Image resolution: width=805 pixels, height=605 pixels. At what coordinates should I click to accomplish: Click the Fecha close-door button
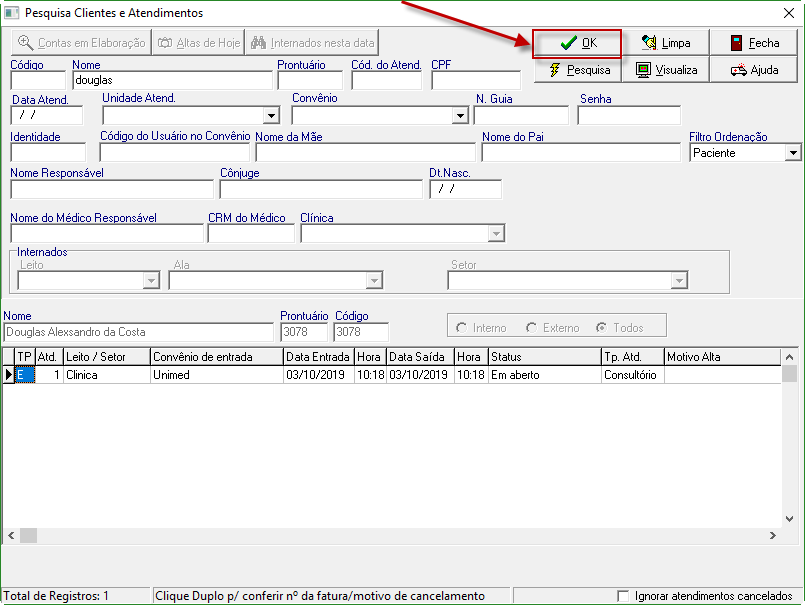(754, 43)
